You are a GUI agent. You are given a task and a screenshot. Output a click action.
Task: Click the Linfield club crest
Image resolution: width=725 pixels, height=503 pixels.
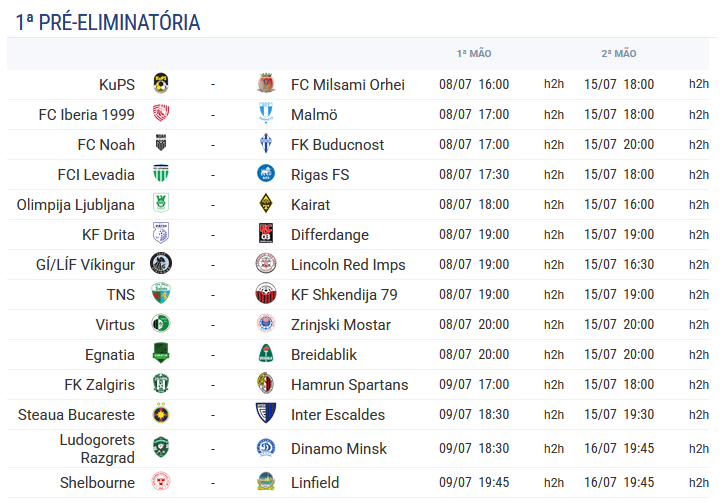click(x=266, y=482)
